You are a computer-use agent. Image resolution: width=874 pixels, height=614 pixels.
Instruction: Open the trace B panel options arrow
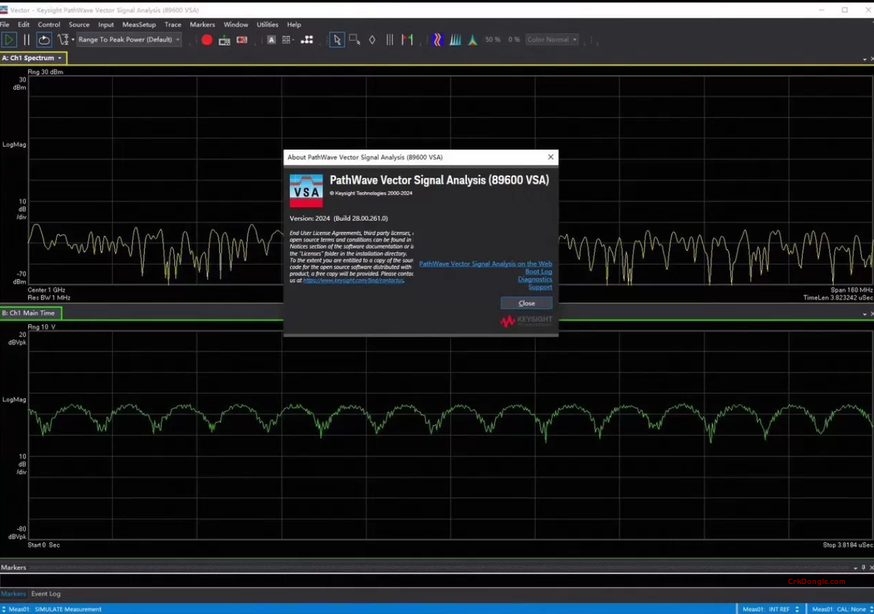[x=865, y=314]
